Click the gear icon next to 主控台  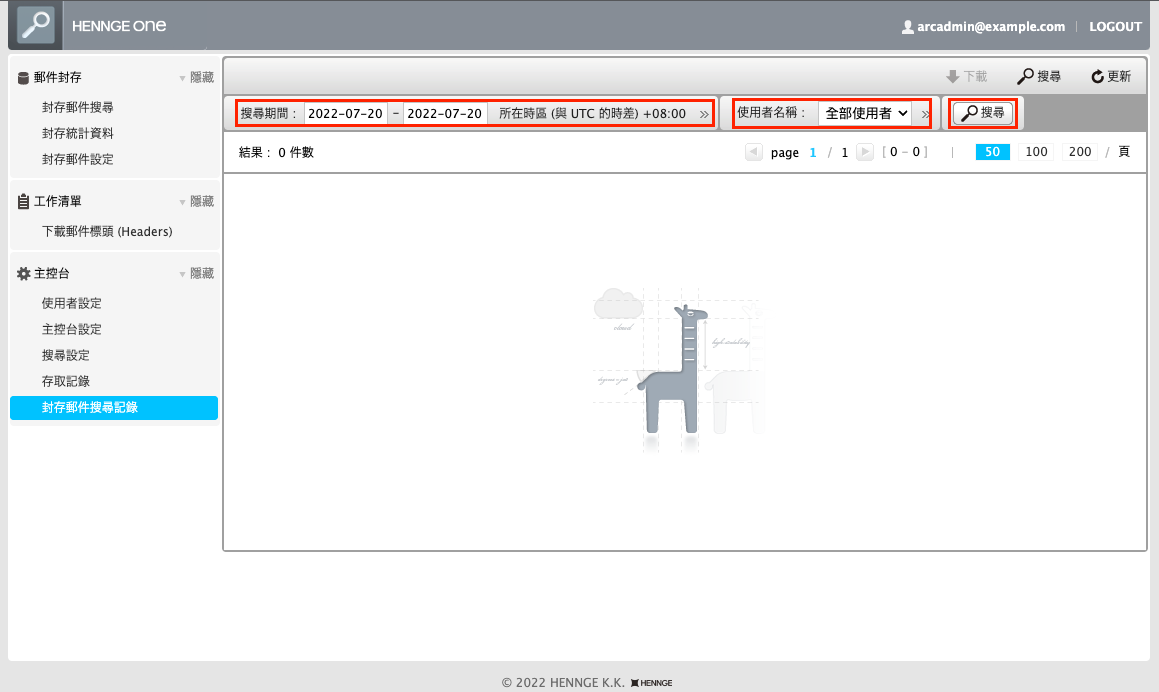pyautogui.click(x=24, y=274)
